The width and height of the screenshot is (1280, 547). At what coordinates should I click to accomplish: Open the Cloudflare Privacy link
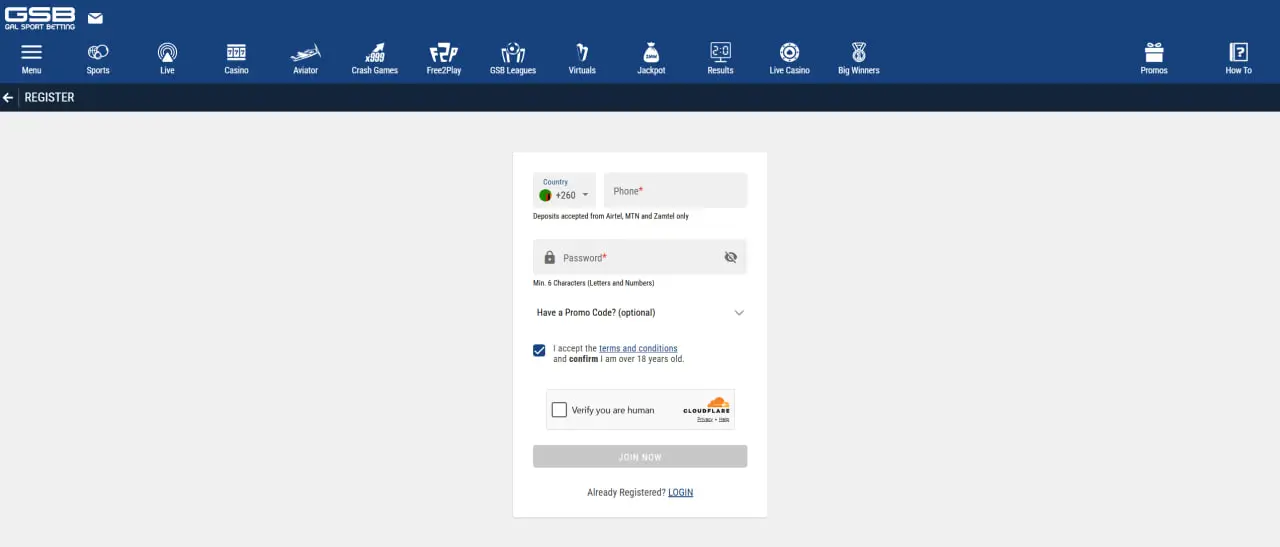point(705,419)
